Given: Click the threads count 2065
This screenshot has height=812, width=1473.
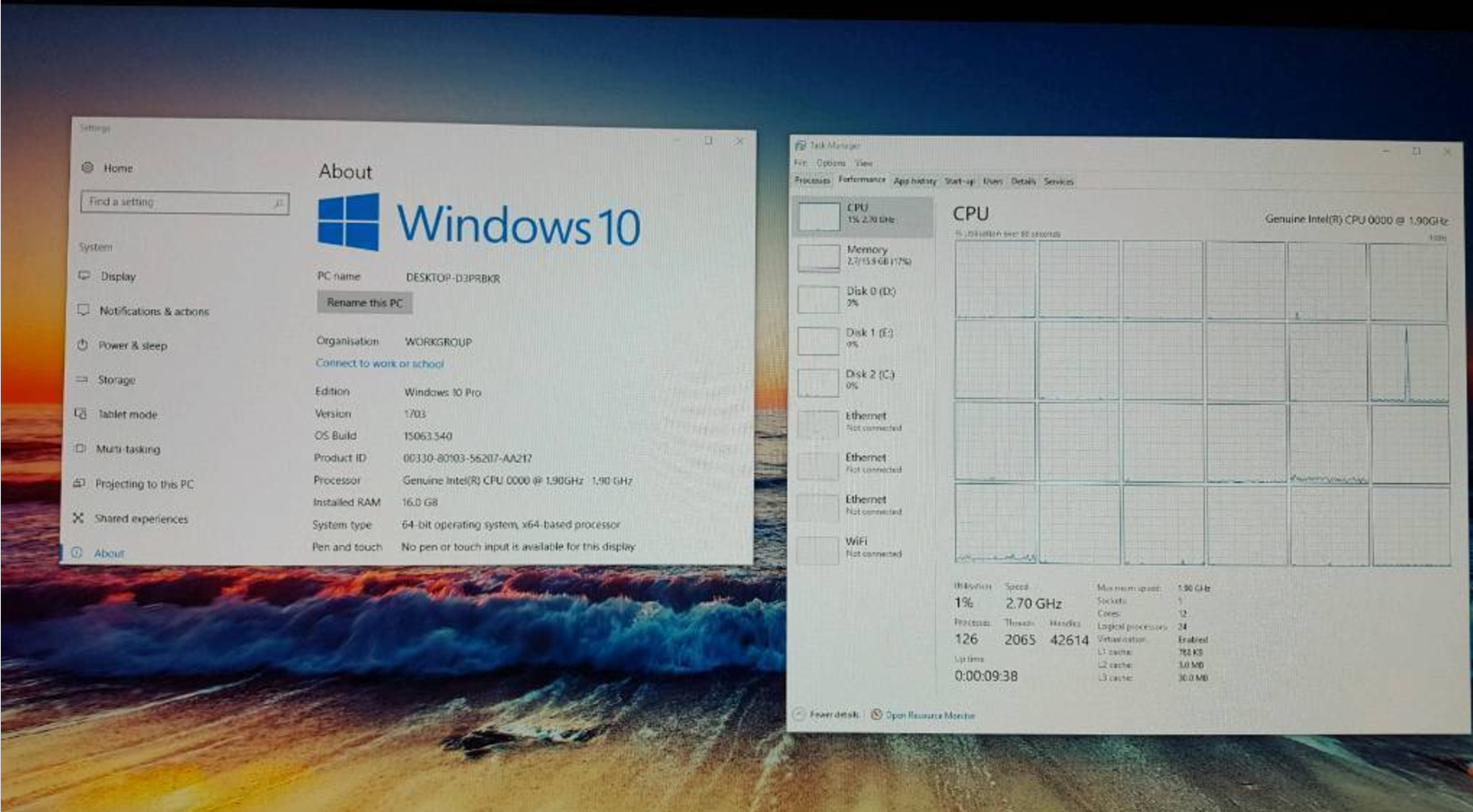Looking at the screenshot, I should pos(1020,639).
